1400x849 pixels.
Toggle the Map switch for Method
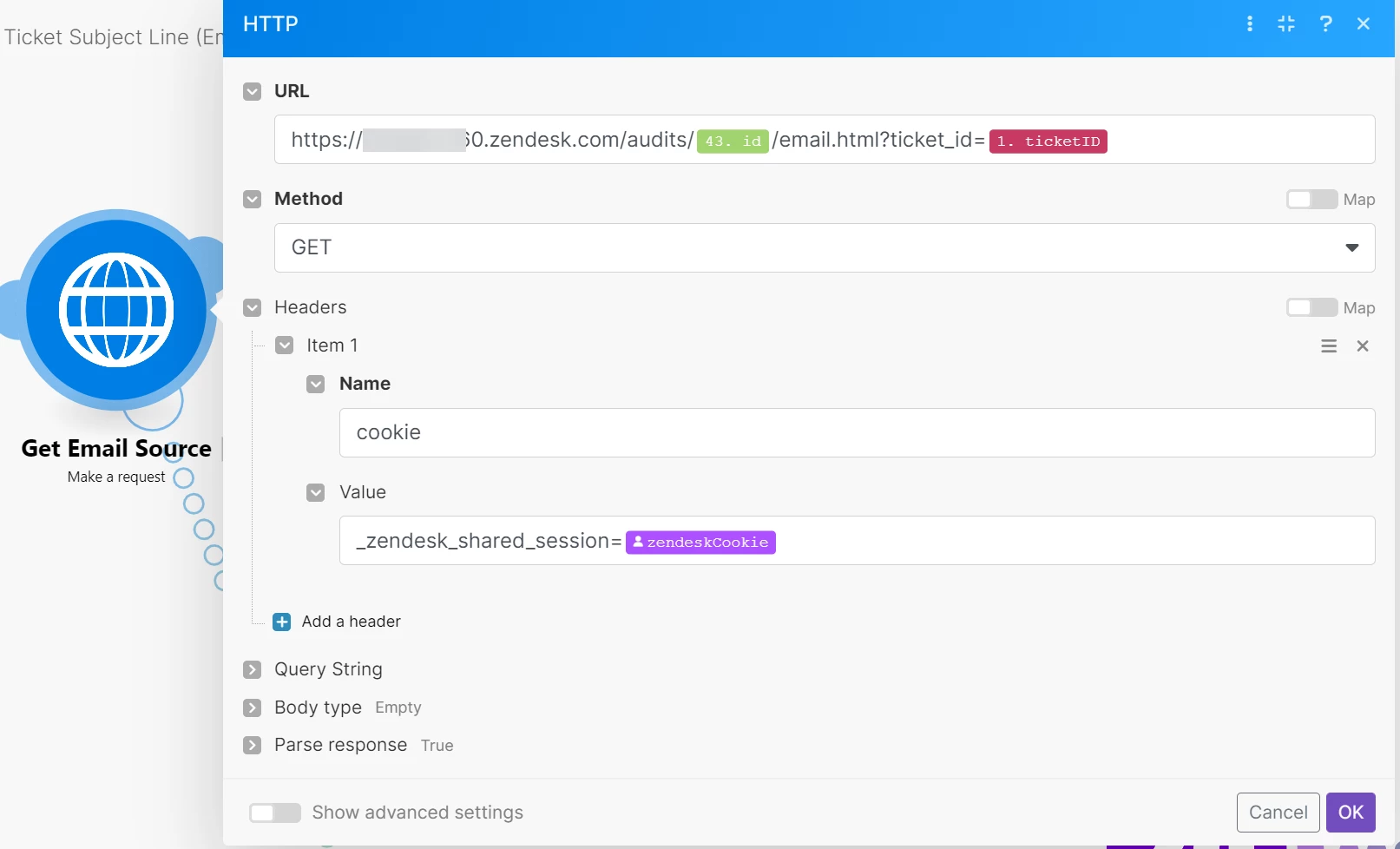[1311, 200]
